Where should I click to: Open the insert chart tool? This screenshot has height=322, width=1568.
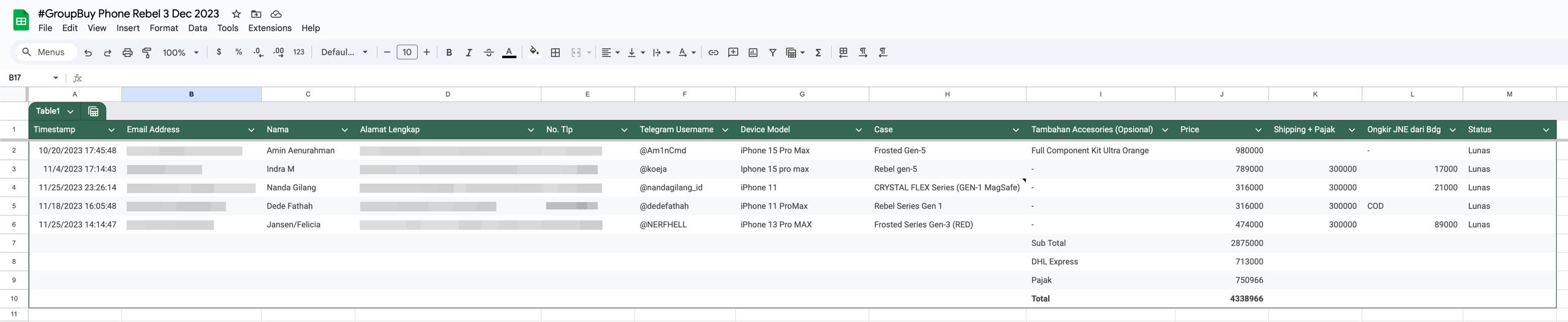(753, 53)
